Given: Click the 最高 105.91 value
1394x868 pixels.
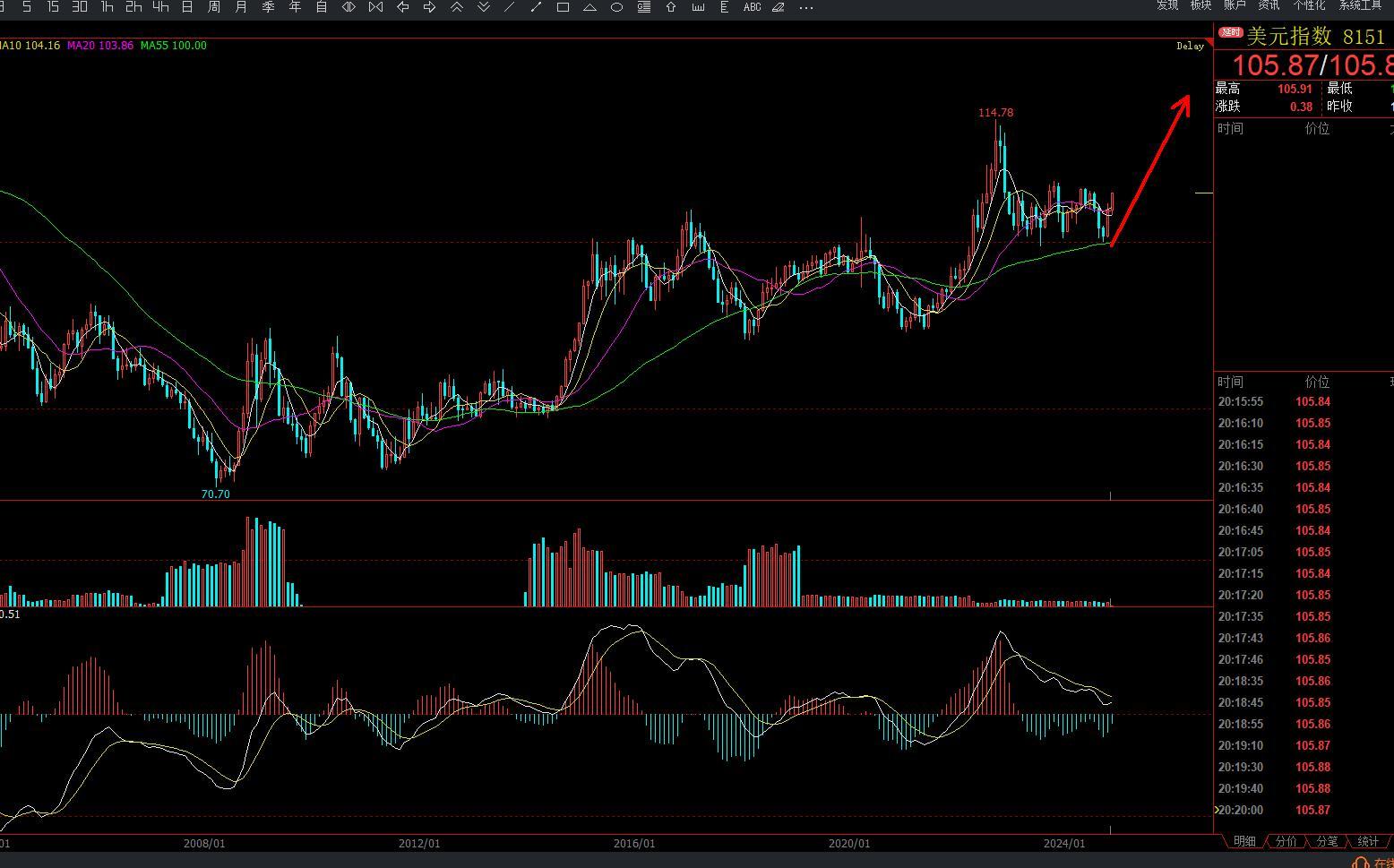Looking at the screenshot, I should click(x=1295, y=89).
